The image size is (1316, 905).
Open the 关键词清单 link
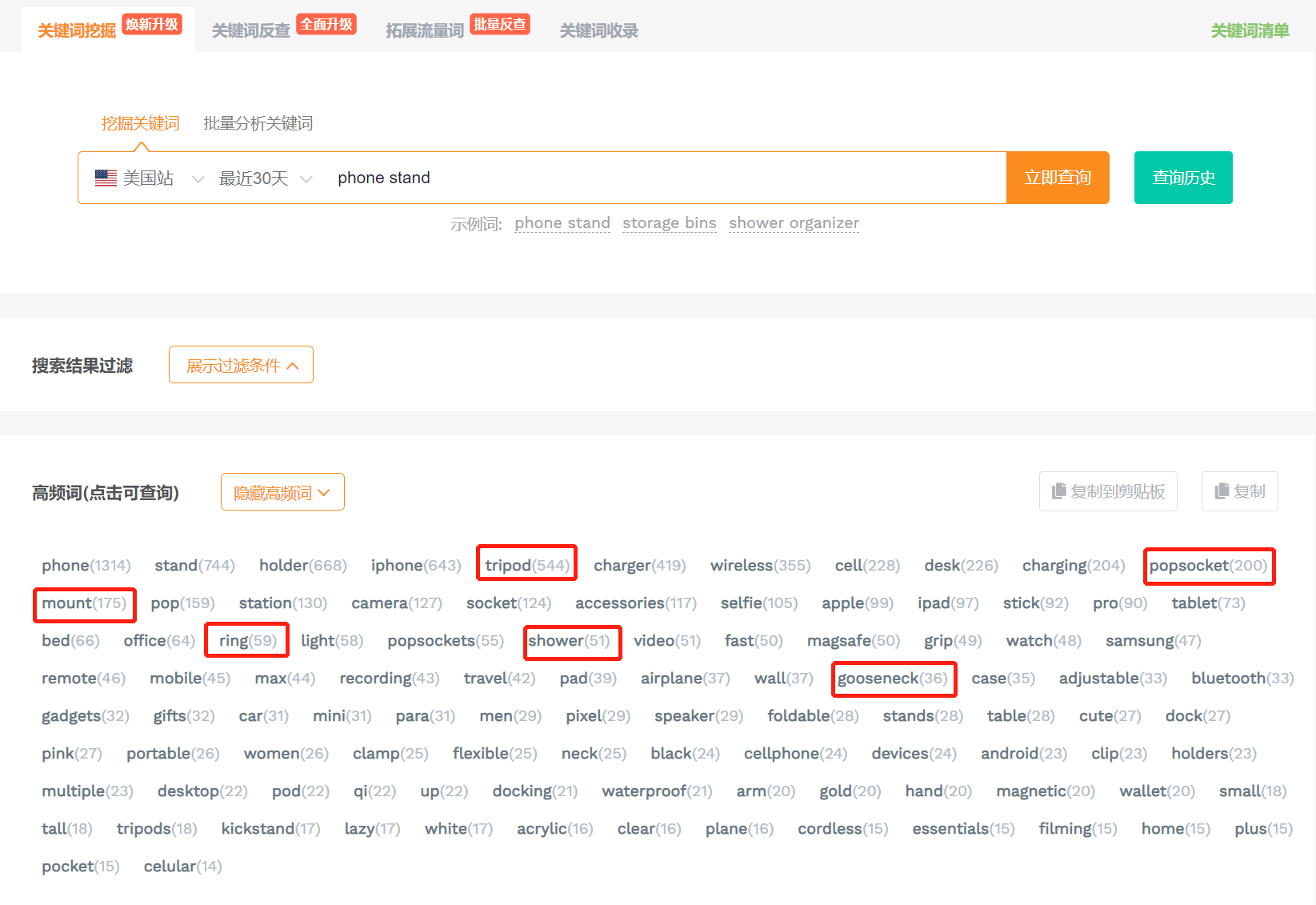(1250, 31)
